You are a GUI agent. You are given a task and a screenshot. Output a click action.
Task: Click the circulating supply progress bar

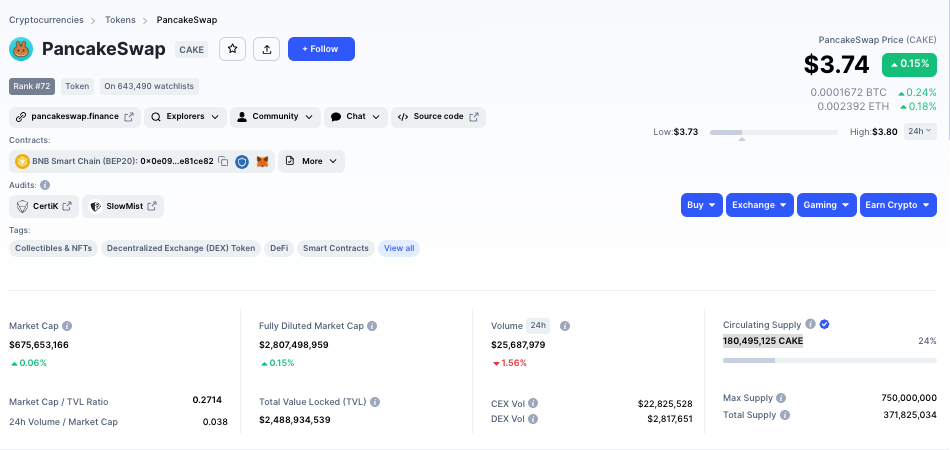pos(829,360)
